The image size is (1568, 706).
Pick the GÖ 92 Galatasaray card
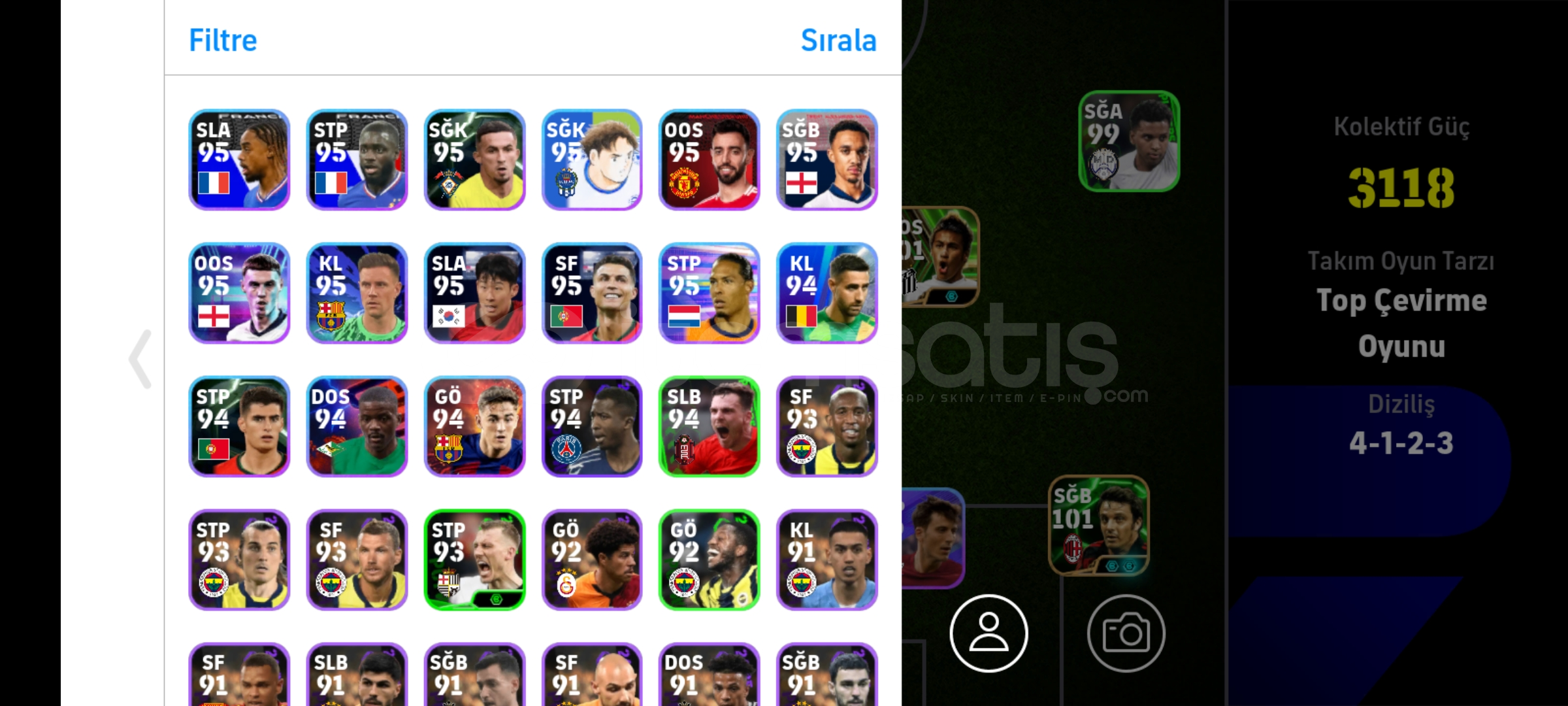pos(592,560)
